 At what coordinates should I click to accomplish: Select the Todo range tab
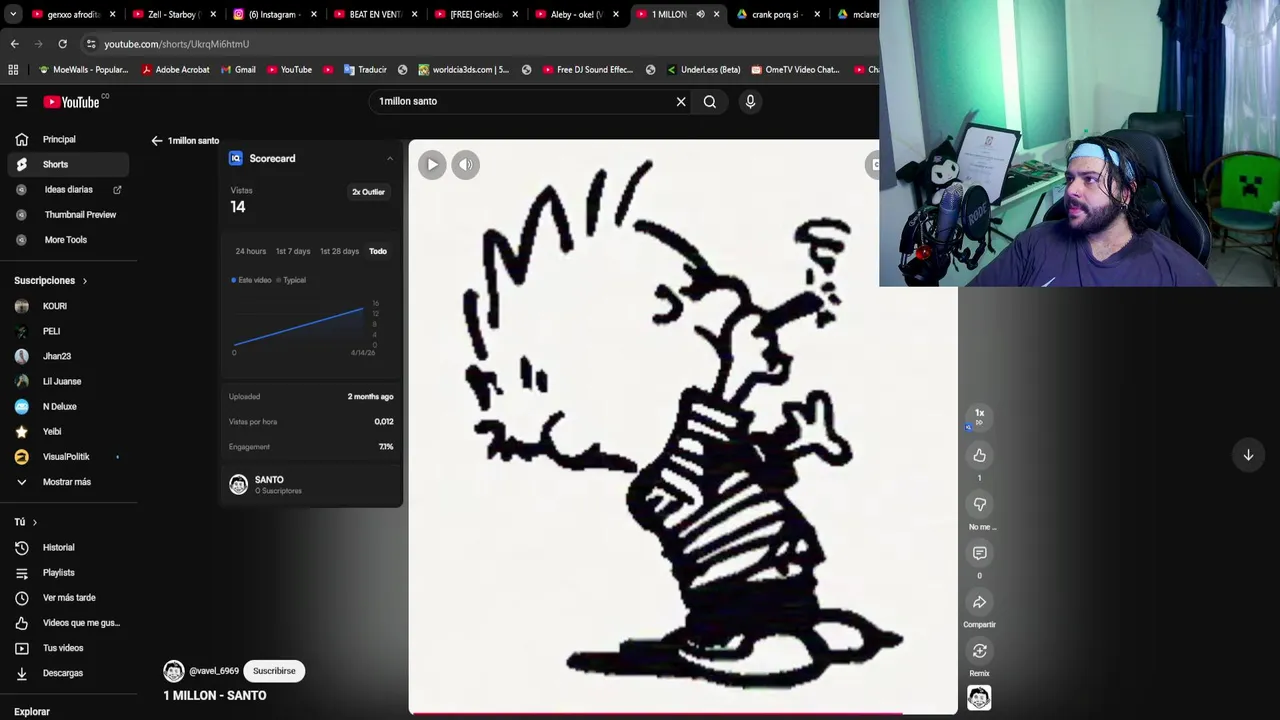click(x=378, y=251)
